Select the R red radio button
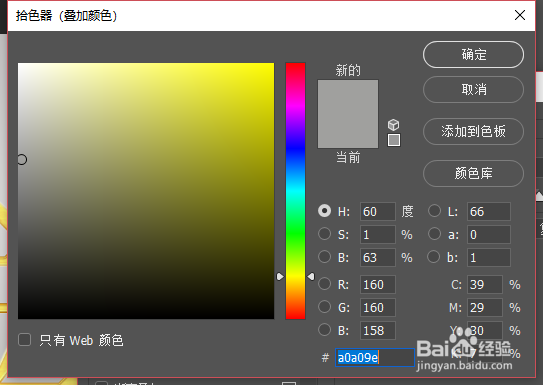Image resolution: width=543 pixels, height=385 pixels. click(x=324, y=284)
